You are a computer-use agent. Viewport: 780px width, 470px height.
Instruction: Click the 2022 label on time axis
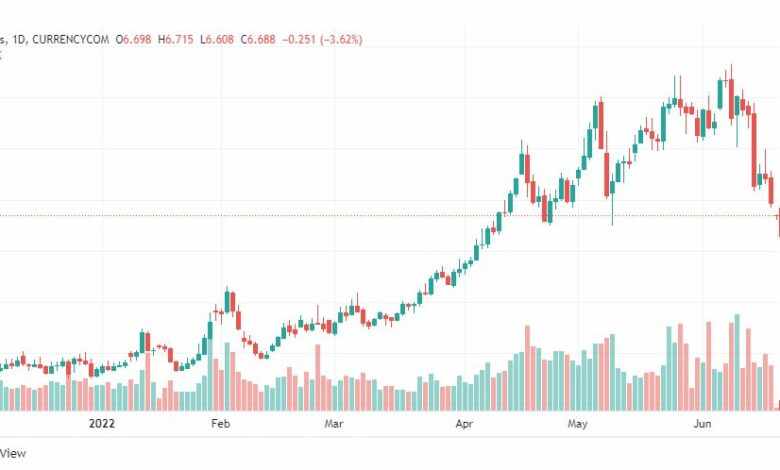102,424
